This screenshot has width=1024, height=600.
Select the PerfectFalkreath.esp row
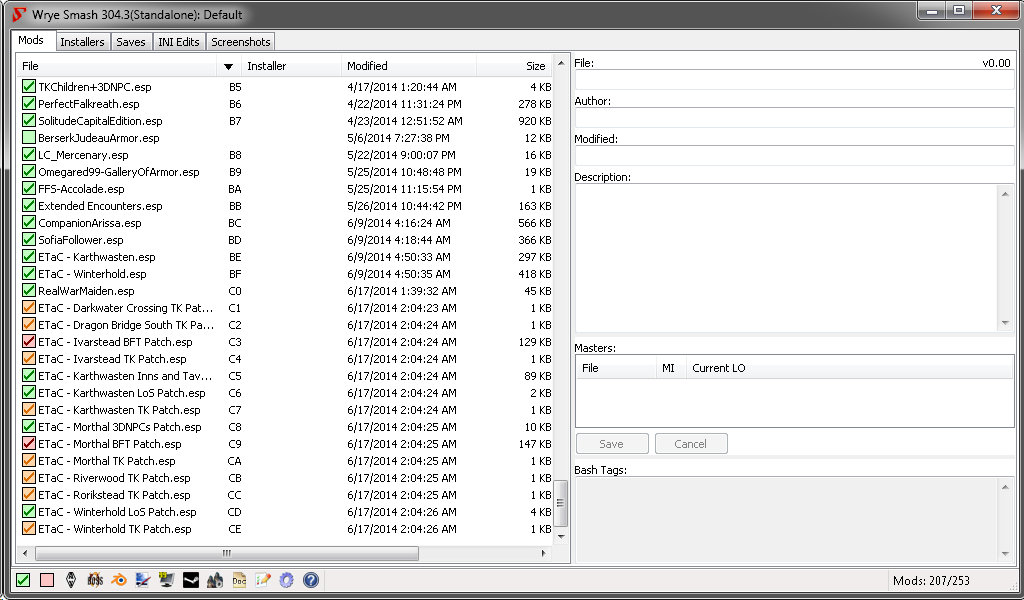286,103
